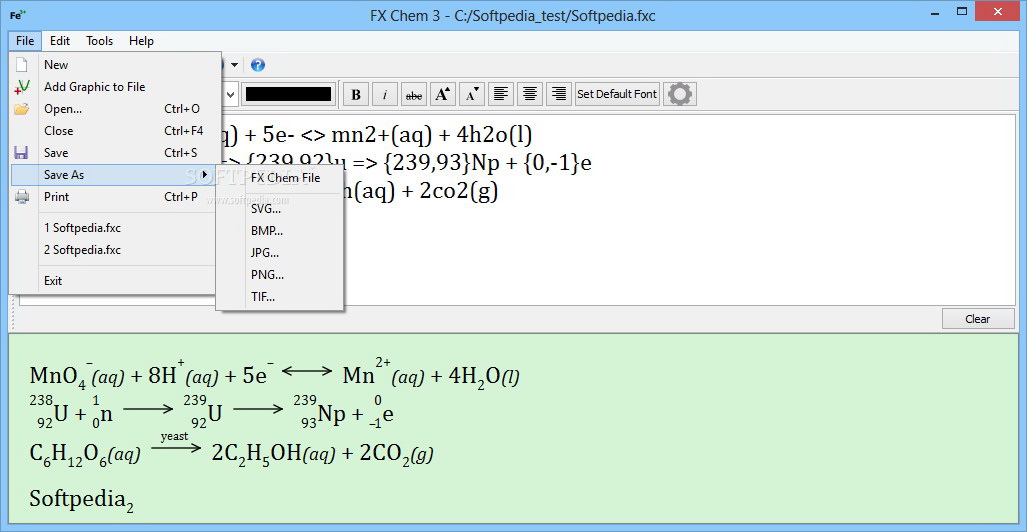Pick the black font color swatch
The width and height of the screenshot is (1027, 532).
(288, 94)
